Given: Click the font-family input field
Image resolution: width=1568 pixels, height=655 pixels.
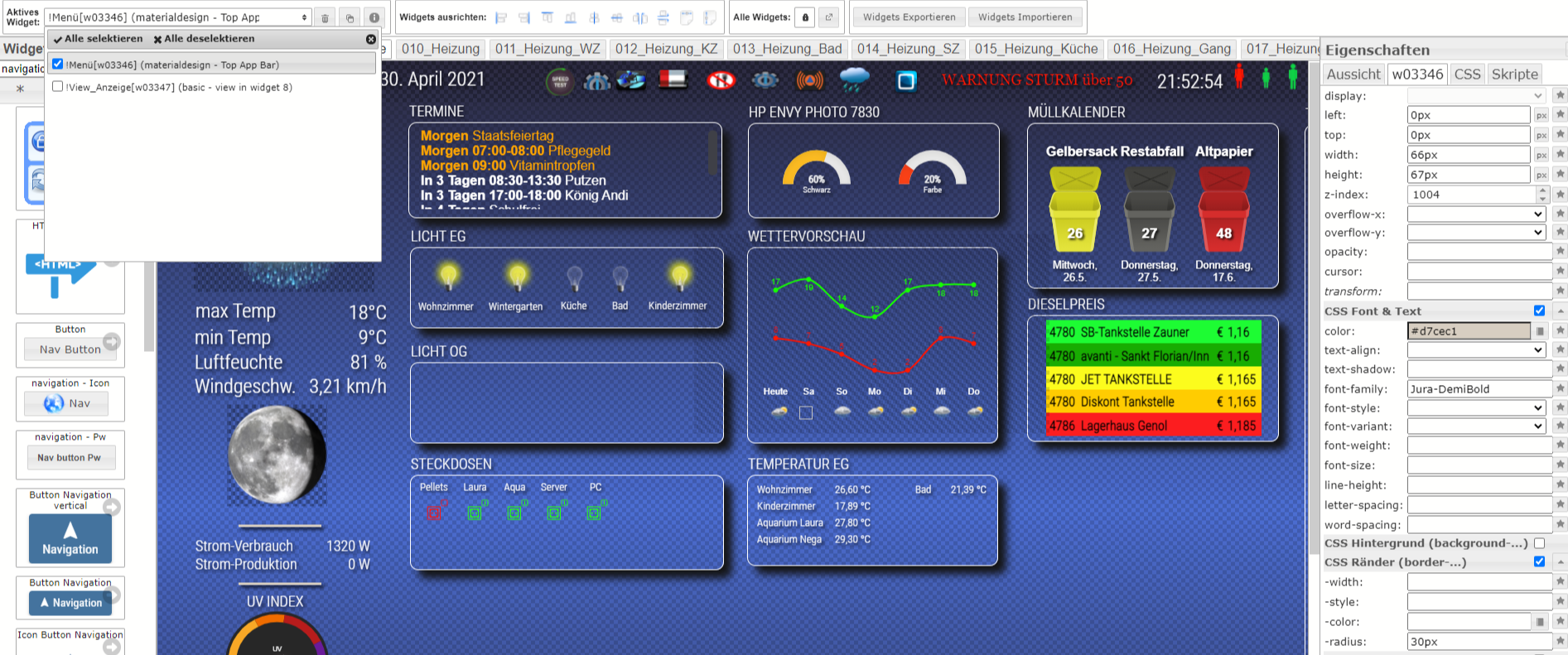Looking at the screenshot, I should click(1479, 389).
